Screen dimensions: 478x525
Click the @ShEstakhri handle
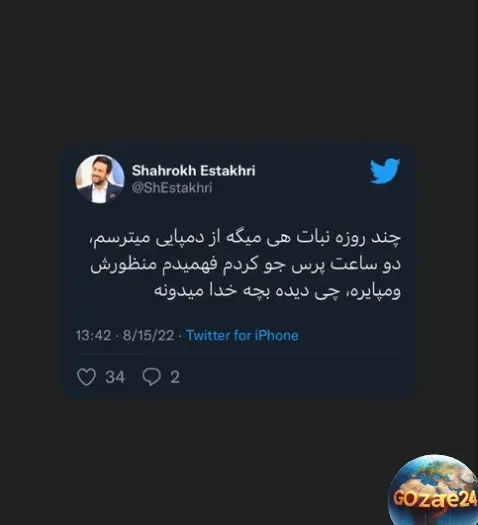pyautogui.click(x=172, y=188)
